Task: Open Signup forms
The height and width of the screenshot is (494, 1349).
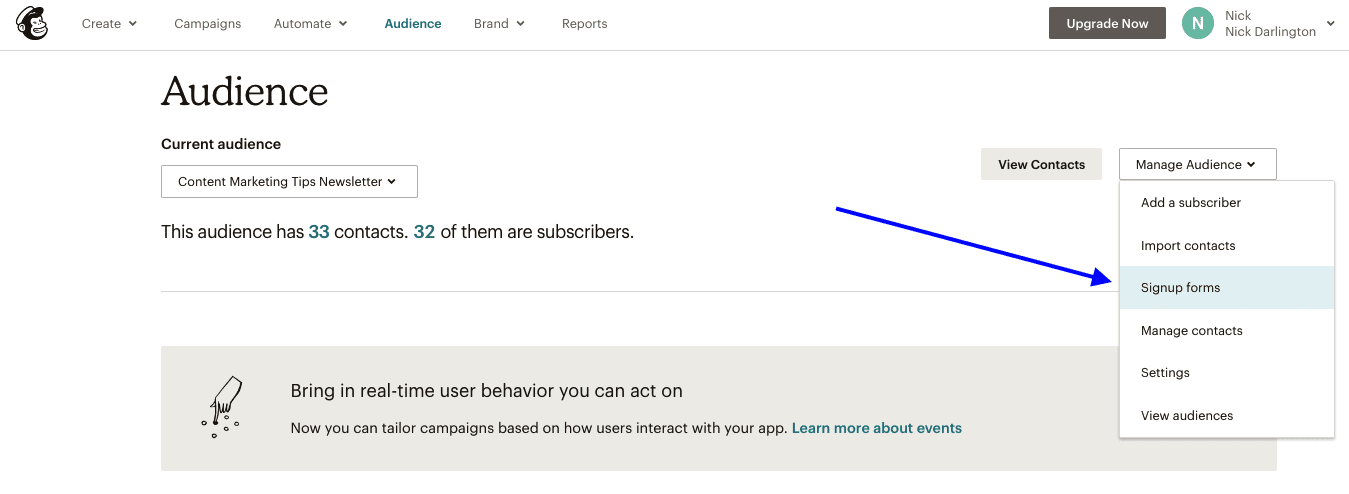Action: tap(1227, 288)
